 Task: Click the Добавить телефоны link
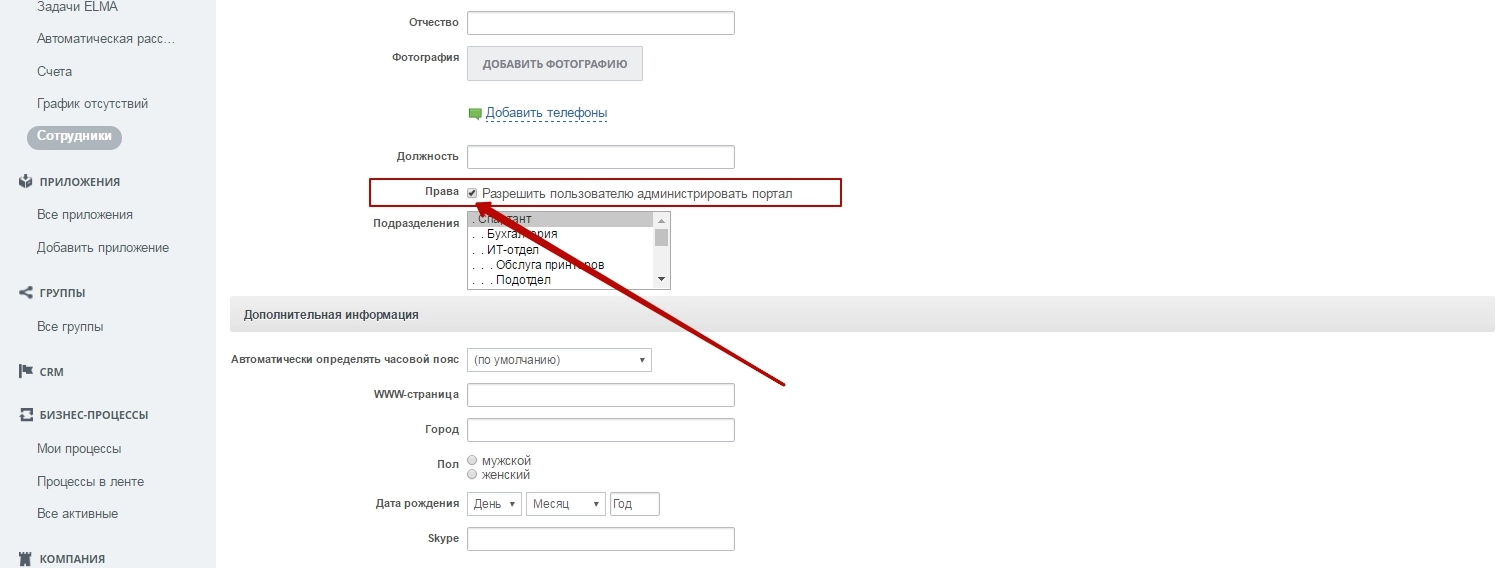point(546,113)
